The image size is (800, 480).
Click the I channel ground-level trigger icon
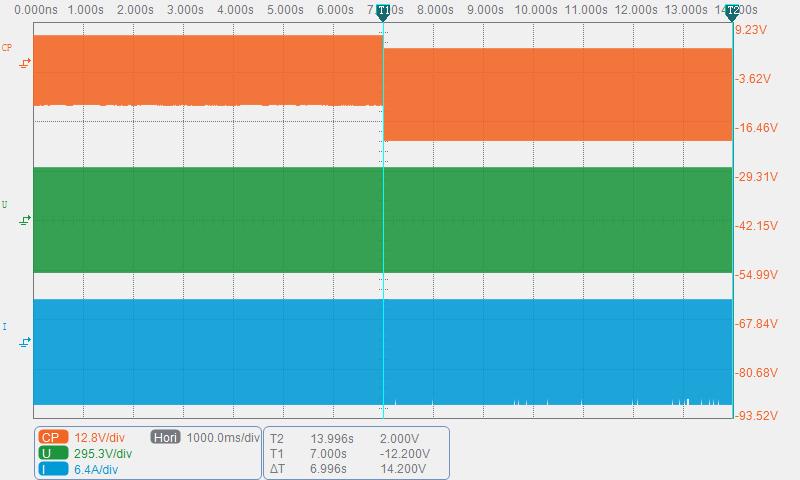pyautogui.click(x=24, y=342)
